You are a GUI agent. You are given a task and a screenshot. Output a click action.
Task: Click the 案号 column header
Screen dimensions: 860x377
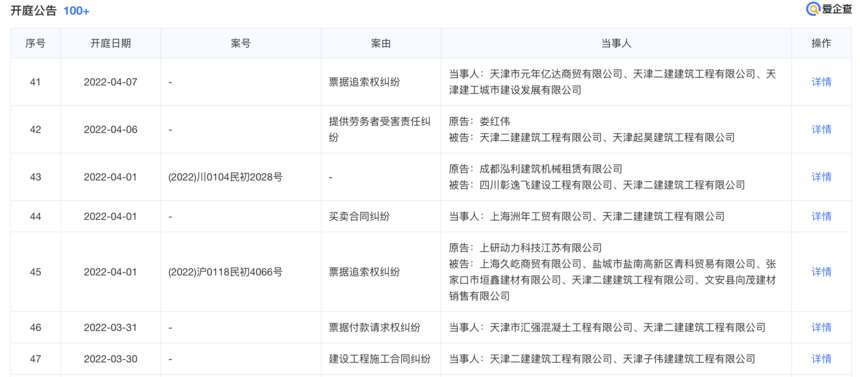[x=241, y=43]
